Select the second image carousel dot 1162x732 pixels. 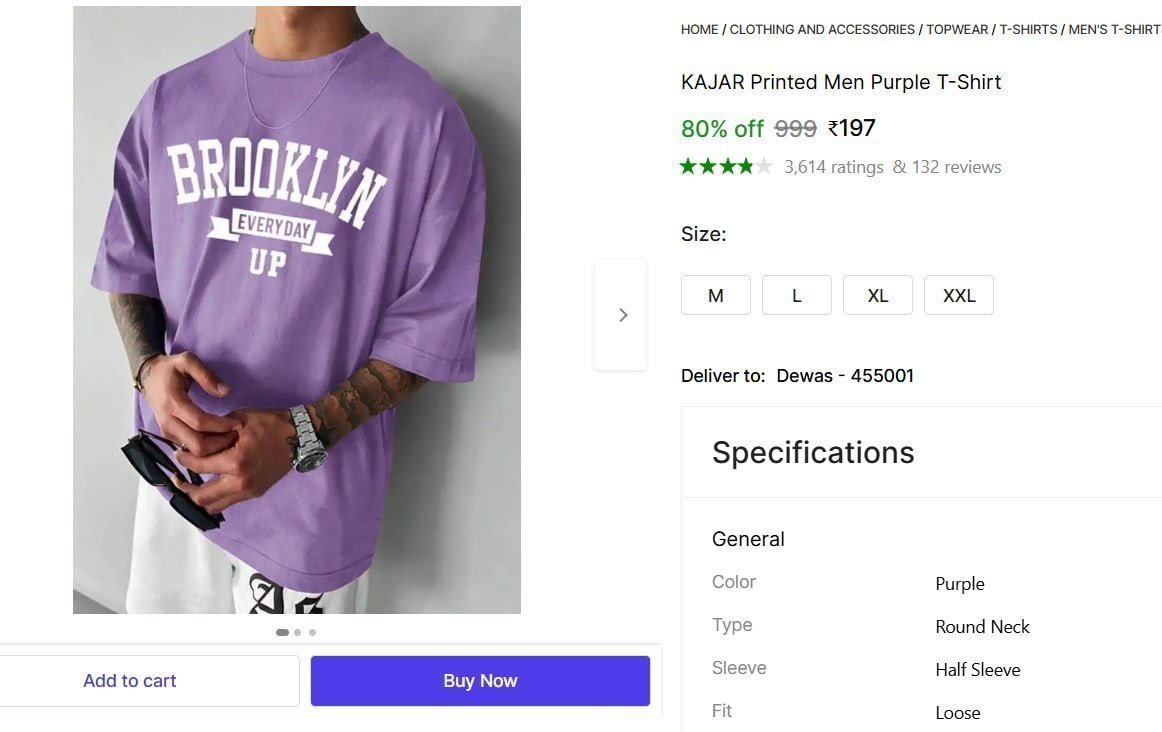pyautogui.click(x=297, y=632)
